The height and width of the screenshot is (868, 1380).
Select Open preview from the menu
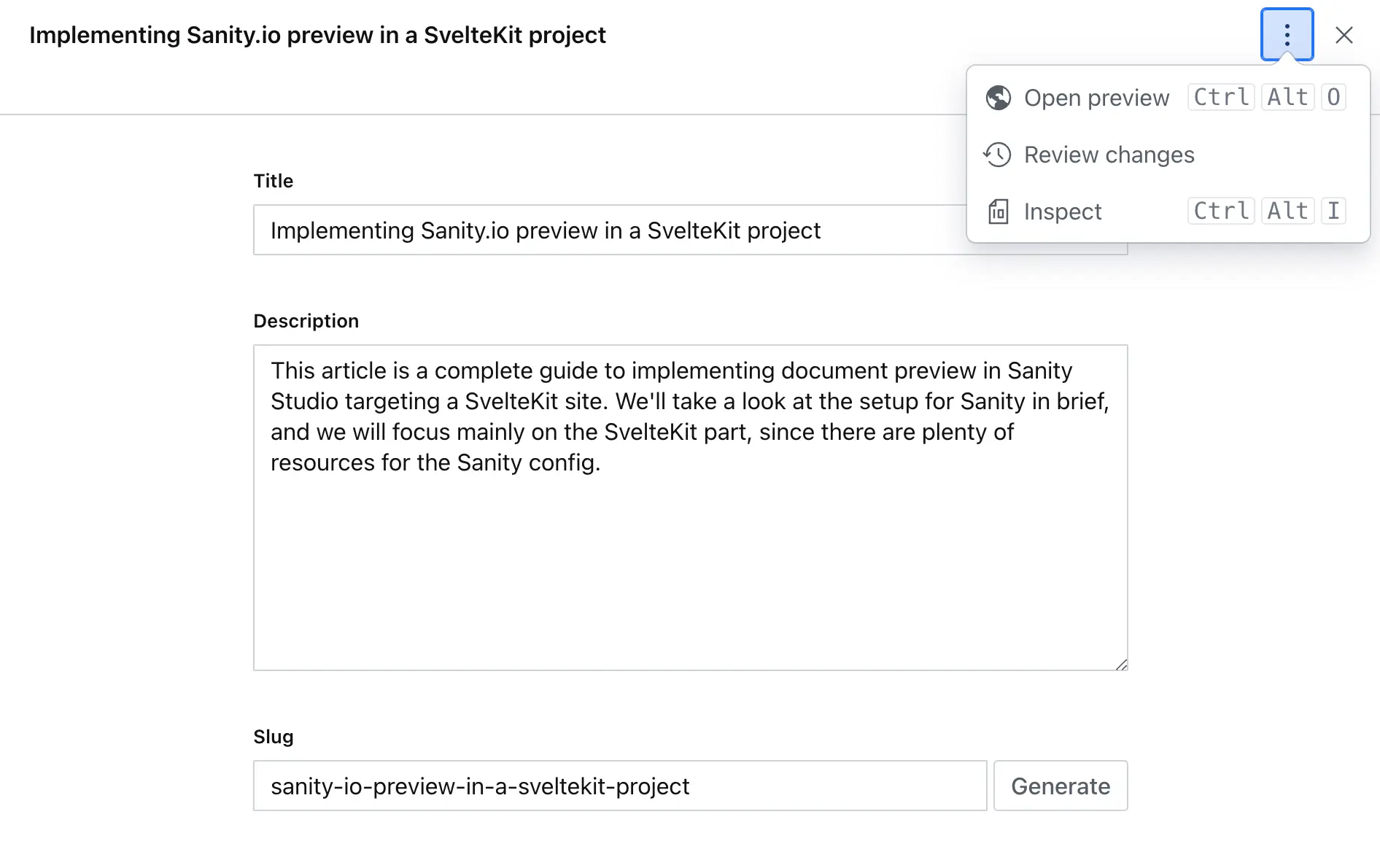point(1097,97)
